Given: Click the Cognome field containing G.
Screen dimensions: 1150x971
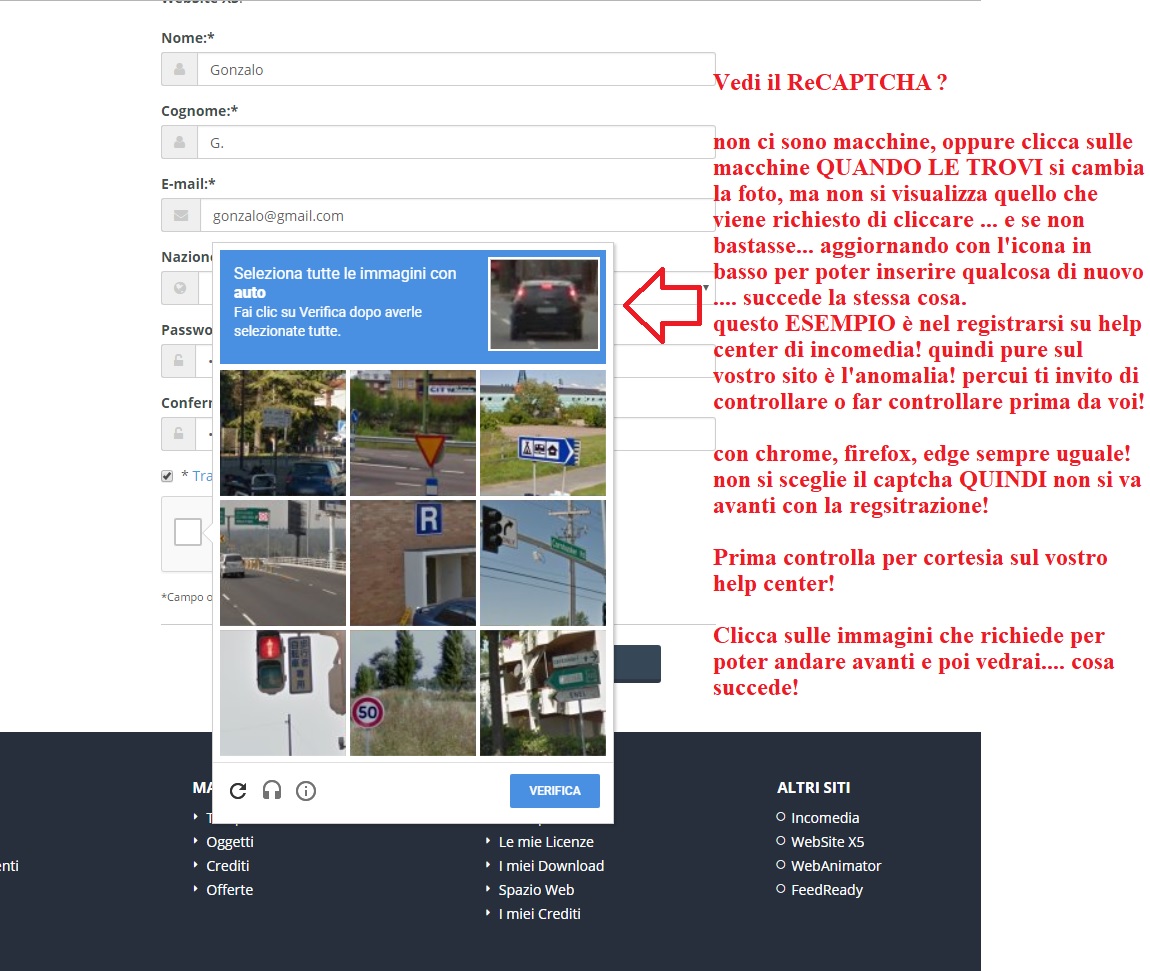Looking at the screenshot, I should [x=456, y=142].
